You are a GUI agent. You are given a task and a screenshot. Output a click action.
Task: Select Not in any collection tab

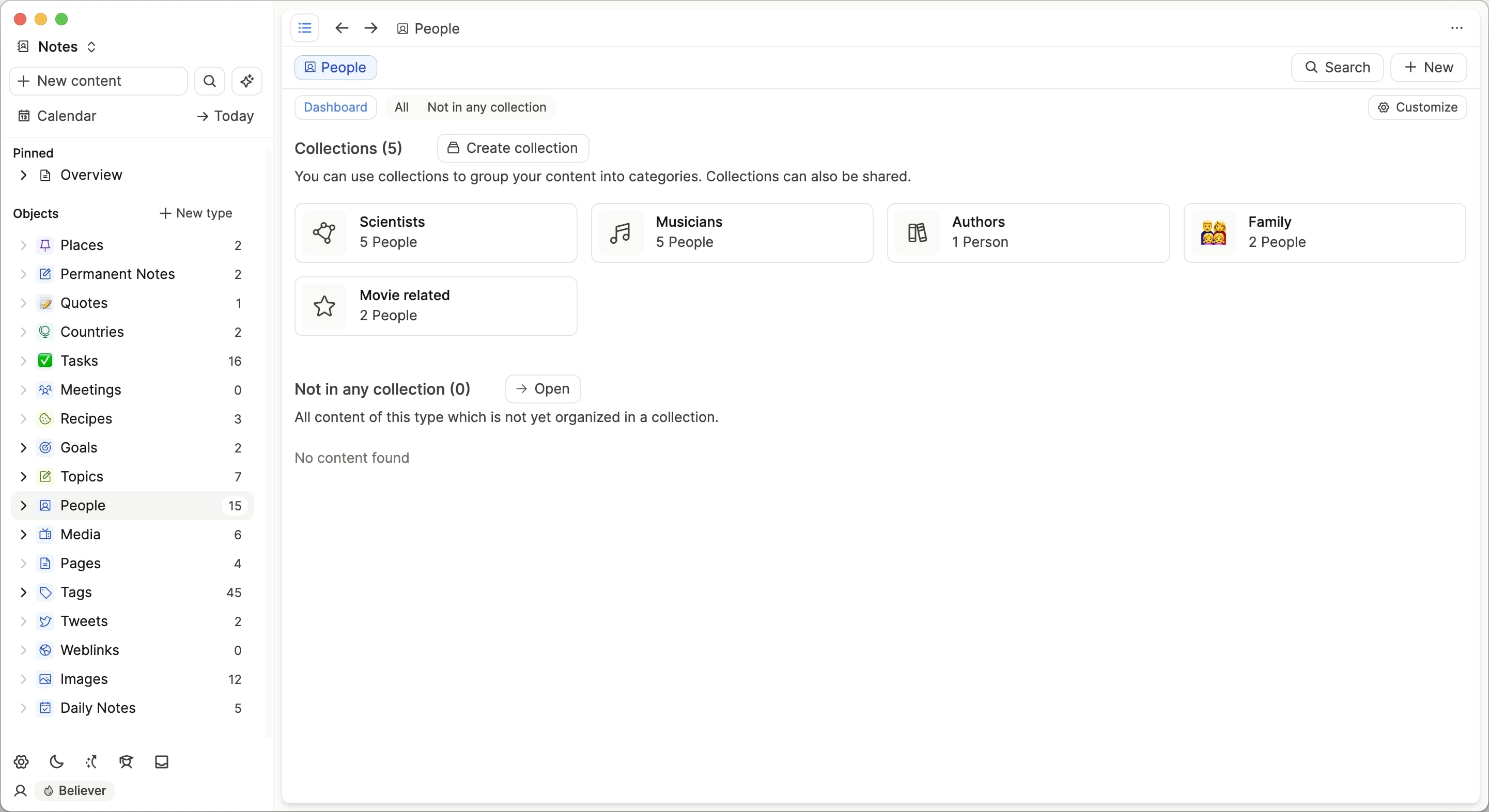point(486,107)
